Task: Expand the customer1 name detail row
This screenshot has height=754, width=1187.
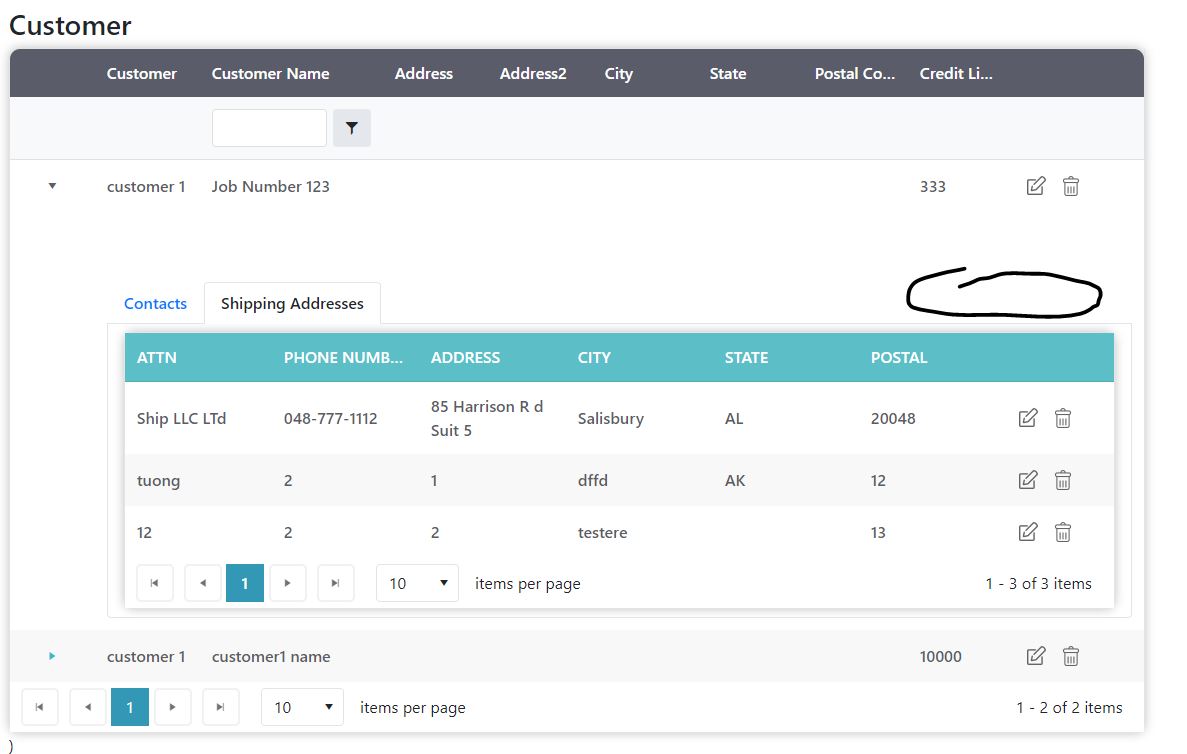Action: (52, 656)
